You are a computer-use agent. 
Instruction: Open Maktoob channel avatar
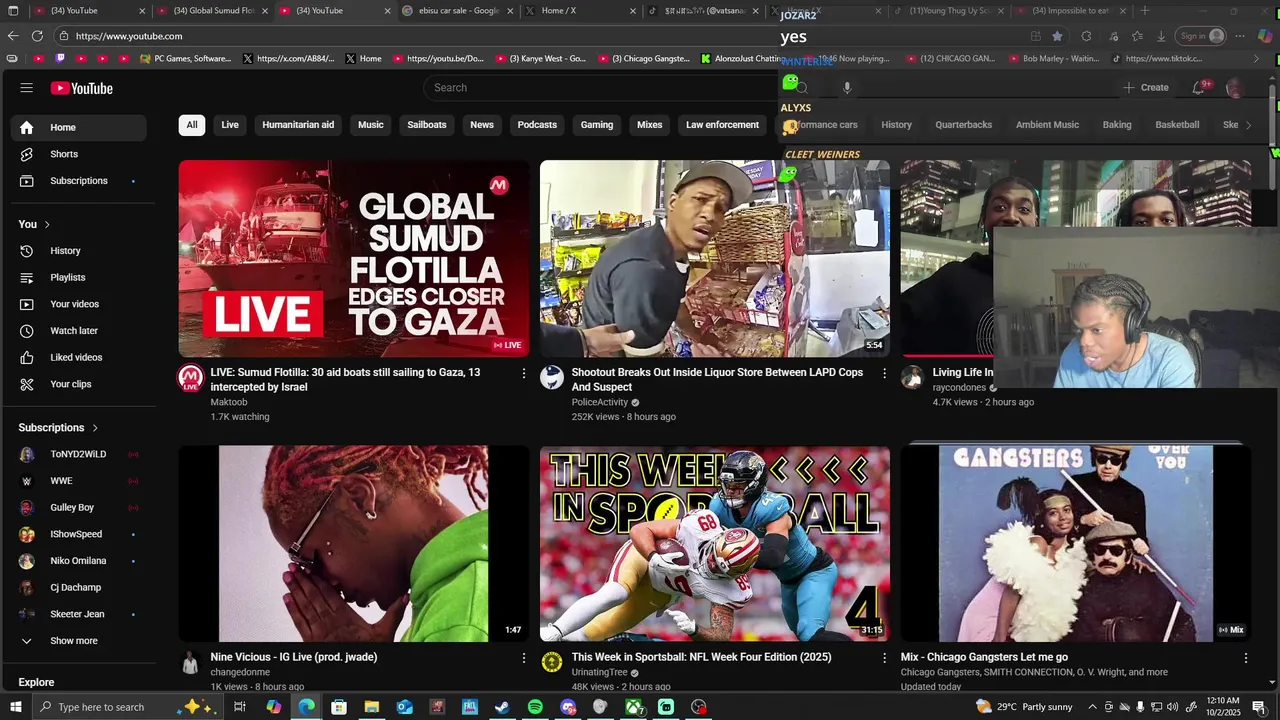[x=190, y=378]
